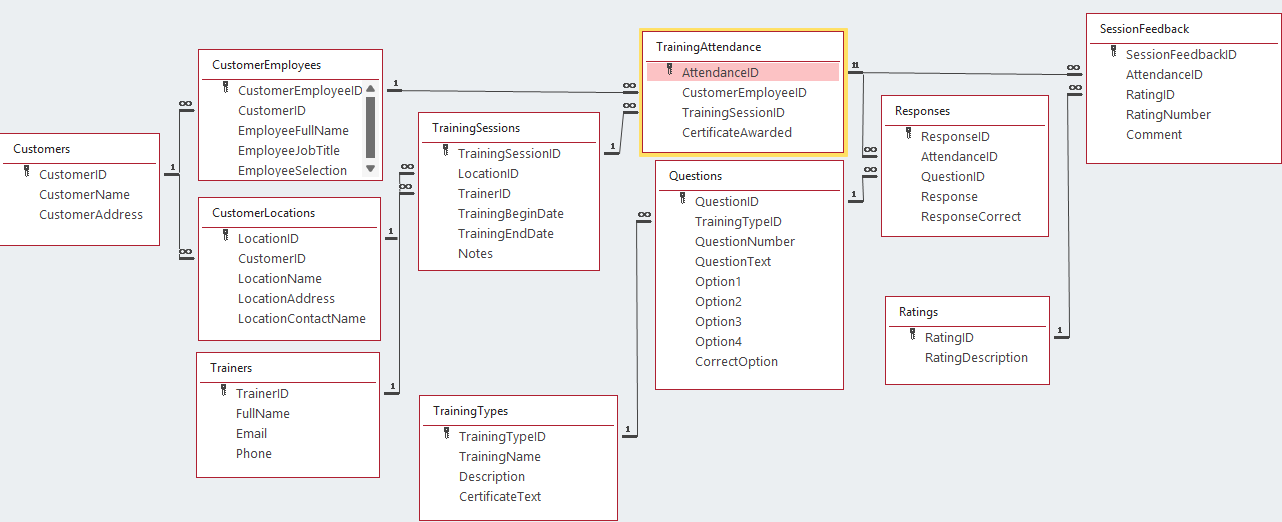Select TrainingBeginDate field in TrainingSessions

click(511, 213)
